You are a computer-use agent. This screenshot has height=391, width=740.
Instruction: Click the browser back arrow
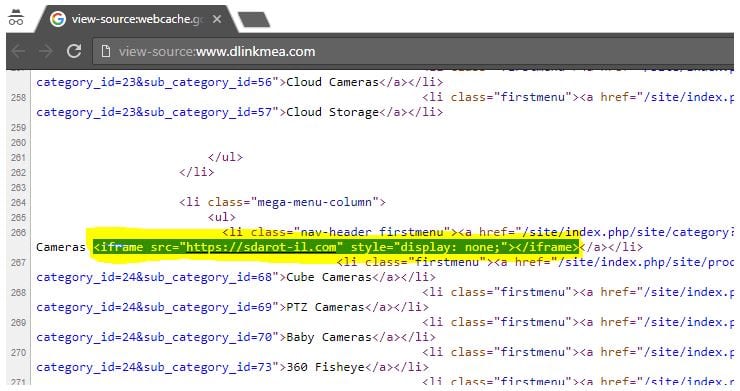pos(18,51)
